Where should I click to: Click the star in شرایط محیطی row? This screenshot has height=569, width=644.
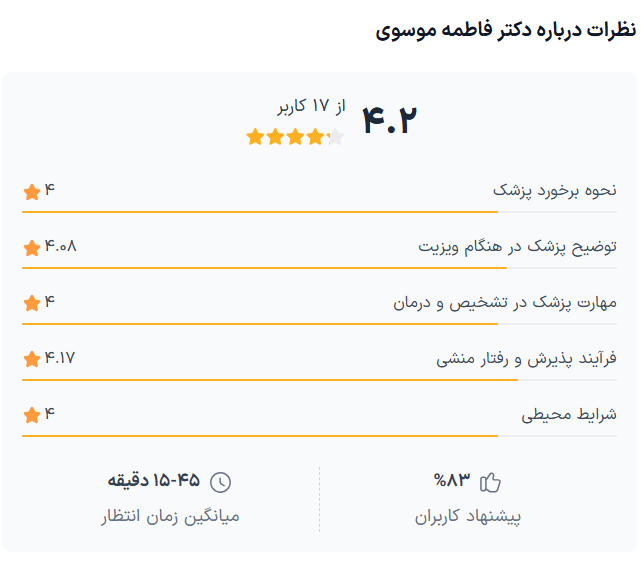coord(32,414)
